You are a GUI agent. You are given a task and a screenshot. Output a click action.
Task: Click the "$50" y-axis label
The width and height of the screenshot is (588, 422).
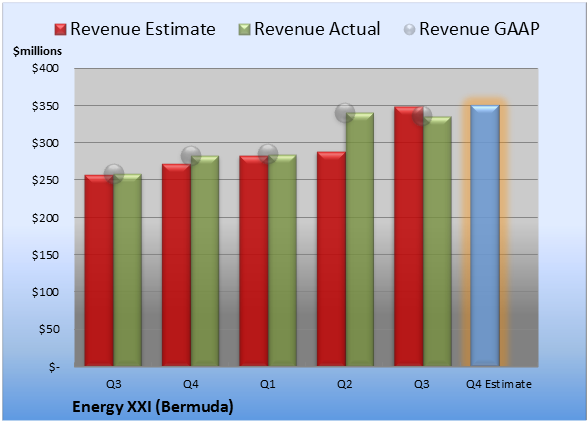click(x=49, y=329)
